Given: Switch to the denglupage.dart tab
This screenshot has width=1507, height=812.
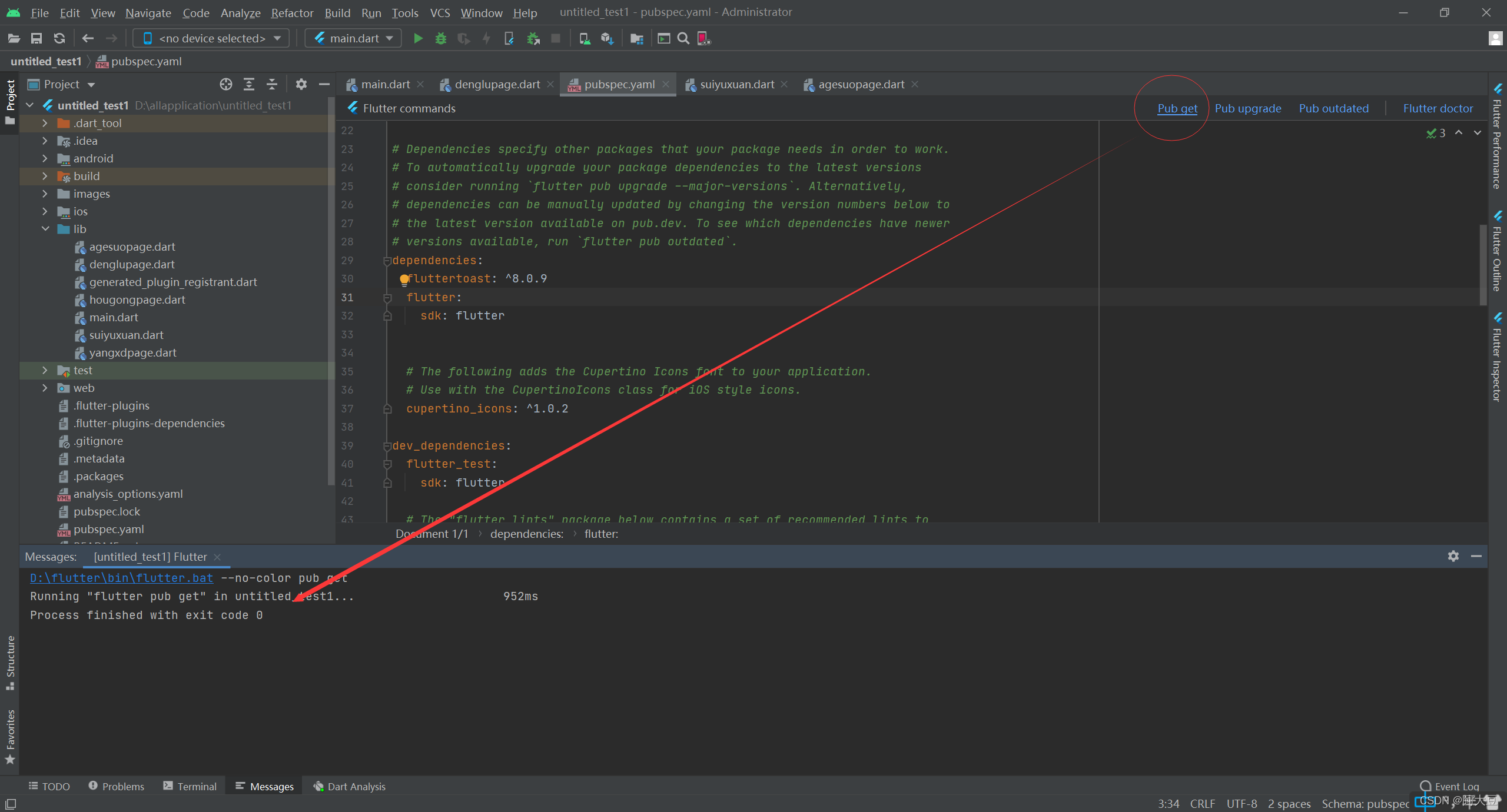Looking at the screenshot, I should point(496,84).
